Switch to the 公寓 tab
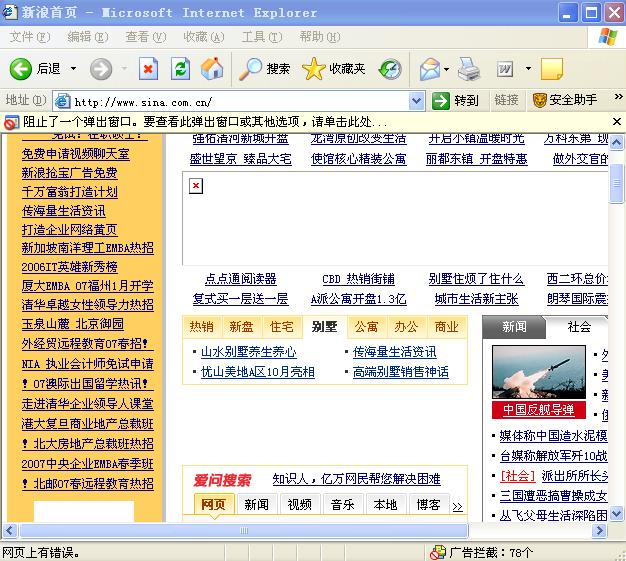The image size is (626, 561). point(366,327)
